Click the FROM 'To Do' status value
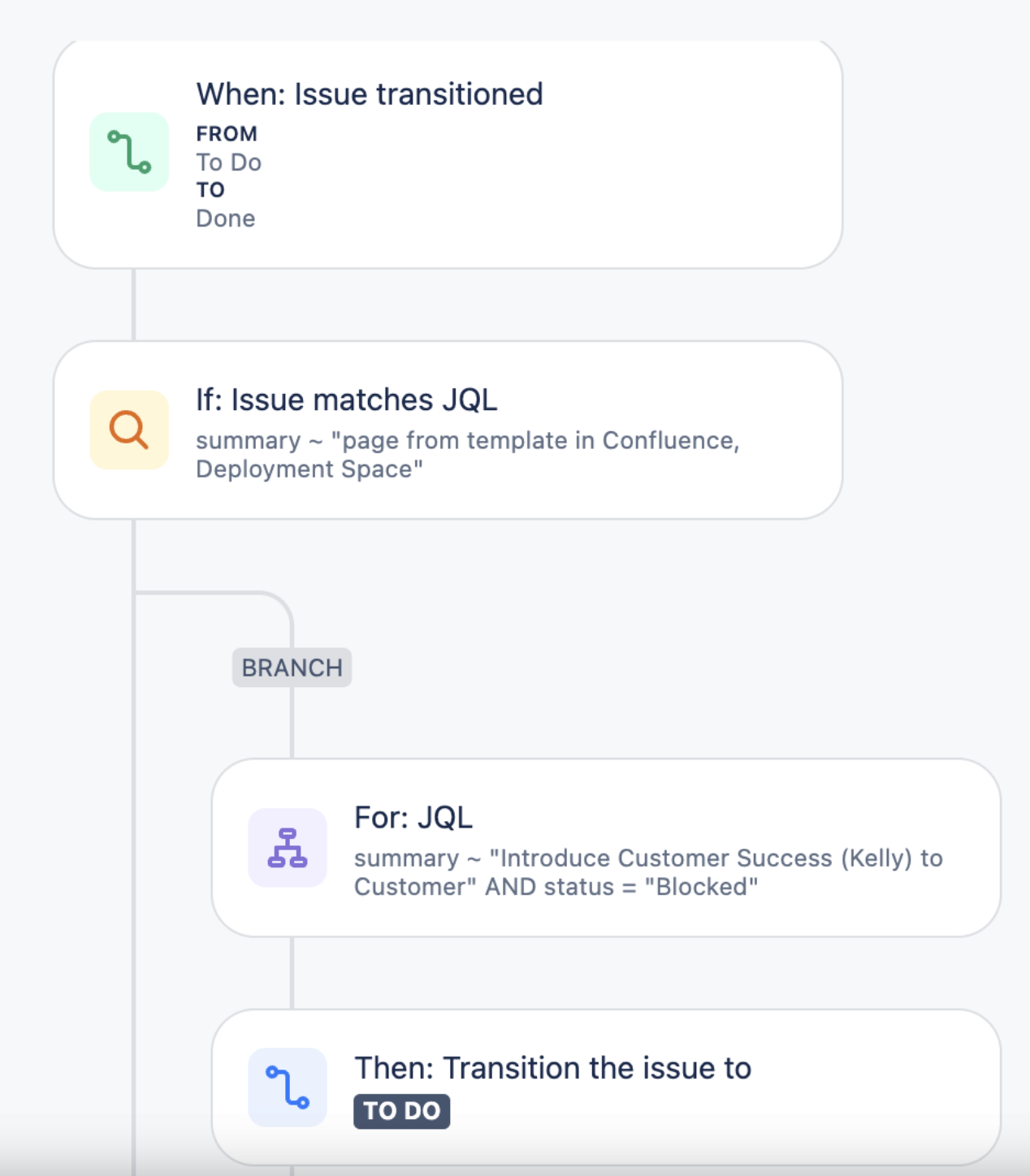Image resolution: width=1030 pixels, height=1176 pixels. (x=228, y=162)
